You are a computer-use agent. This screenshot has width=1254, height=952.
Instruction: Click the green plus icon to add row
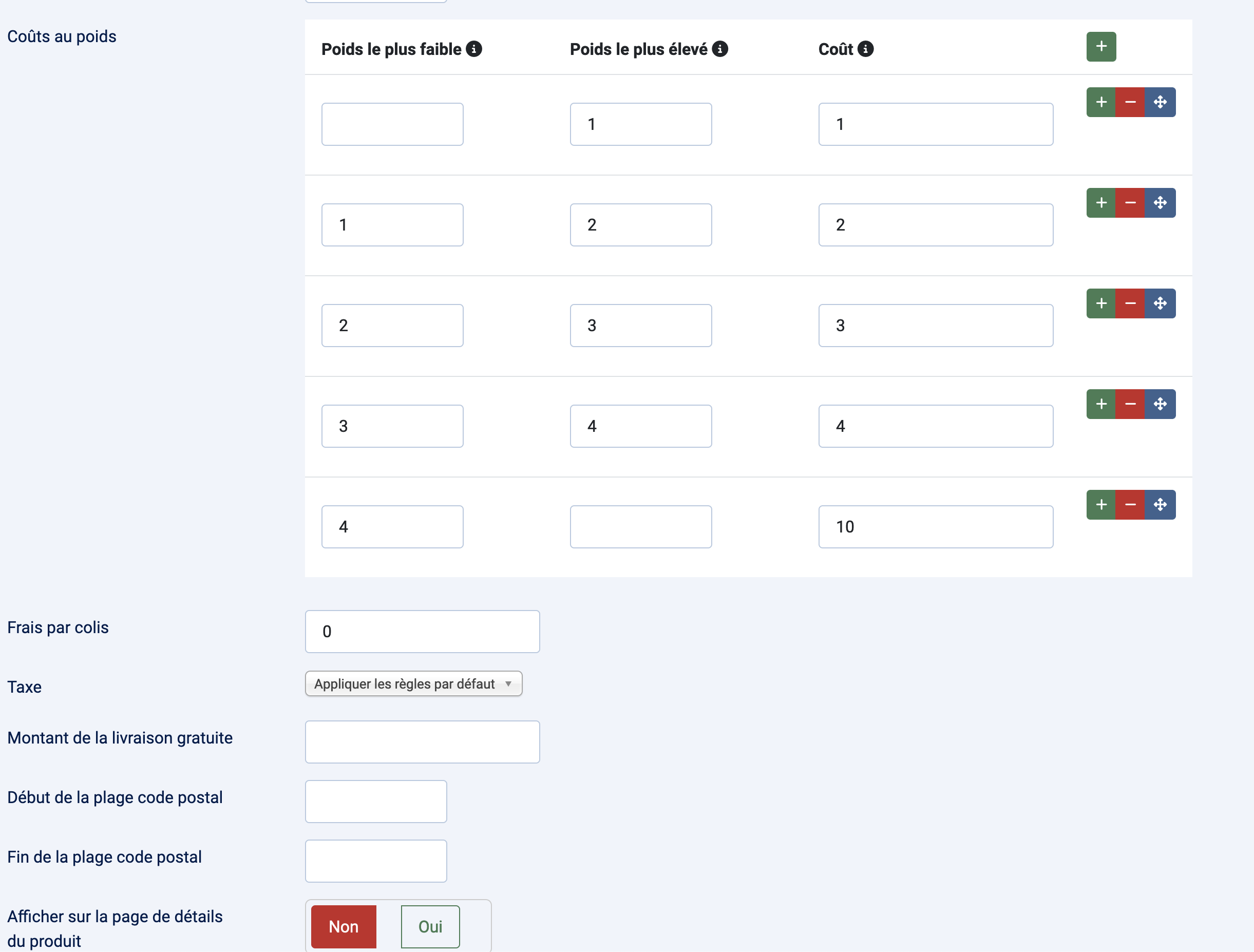pyautogui.click(x=1101, y=46)
